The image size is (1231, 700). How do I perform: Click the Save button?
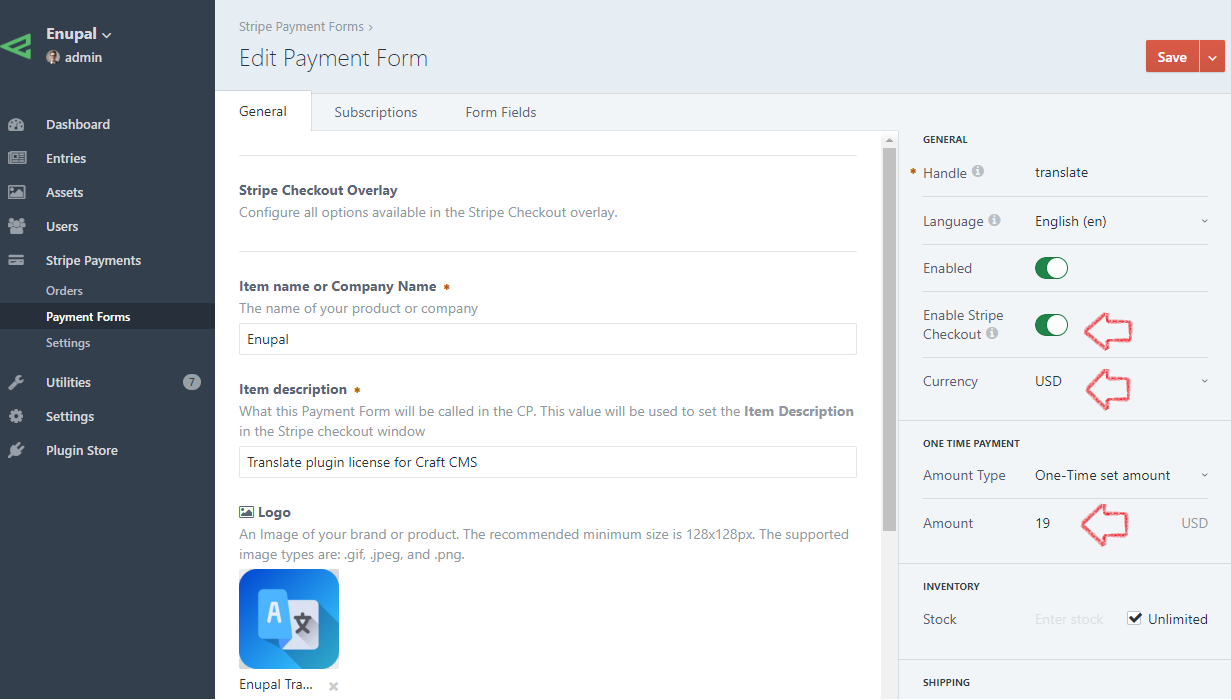click(1172, 57)
